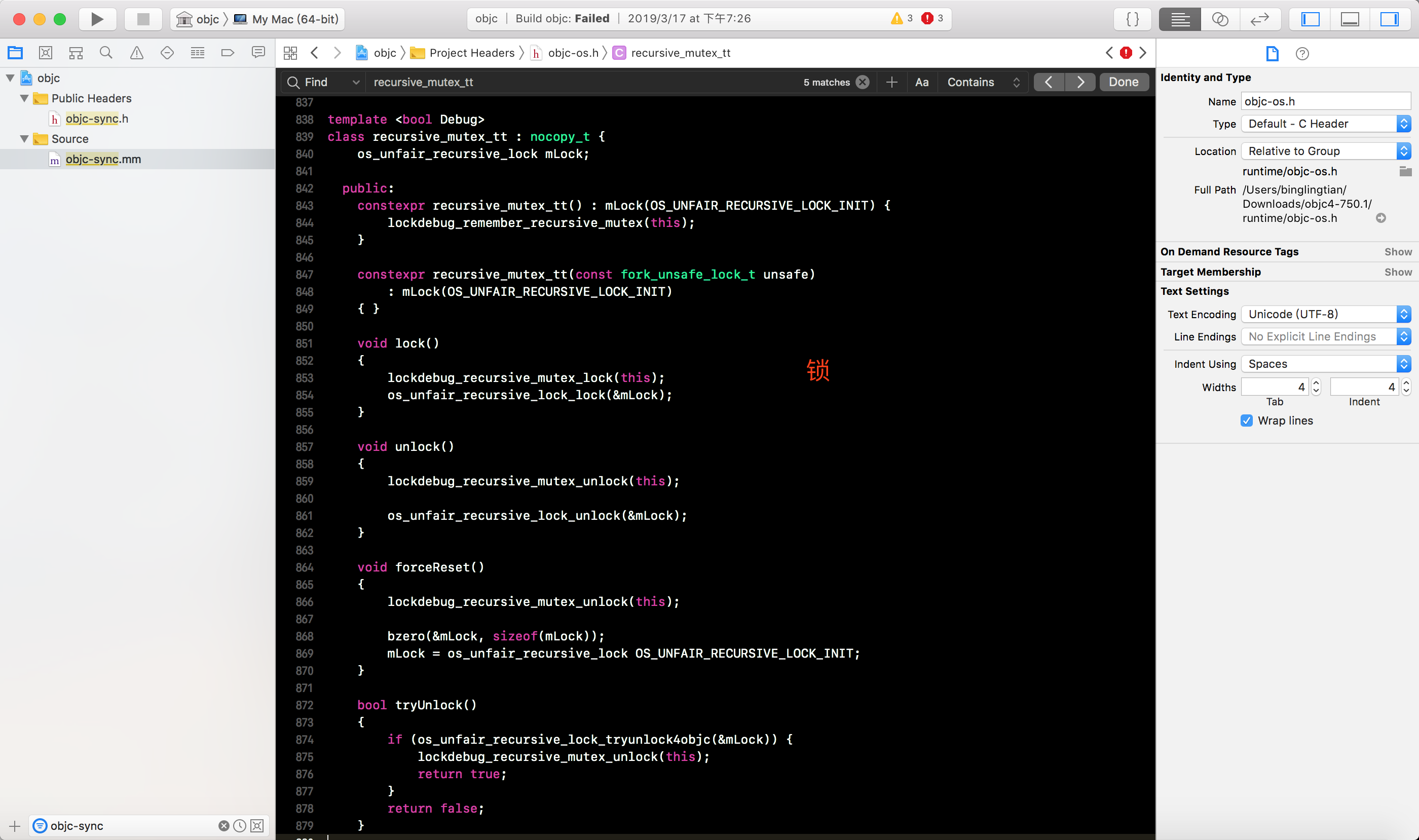
Task: Open the Source Control navigator
Action: click(x=46, y=53)
